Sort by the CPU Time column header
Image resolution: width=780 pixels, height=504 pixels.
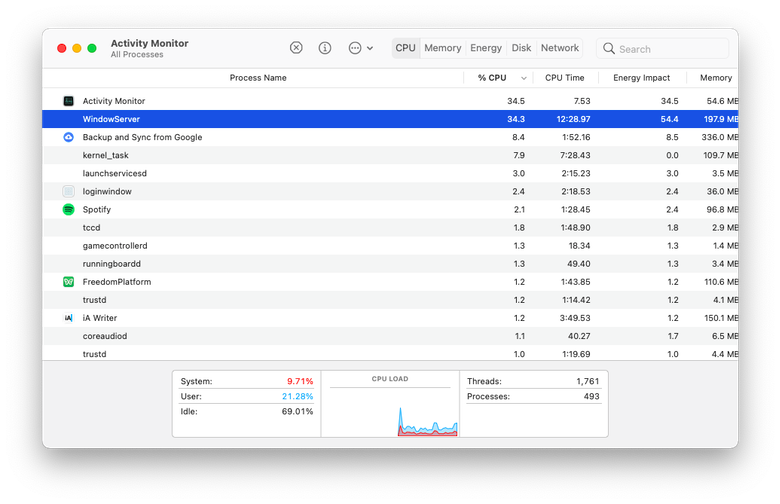click(x=565, y=78)
